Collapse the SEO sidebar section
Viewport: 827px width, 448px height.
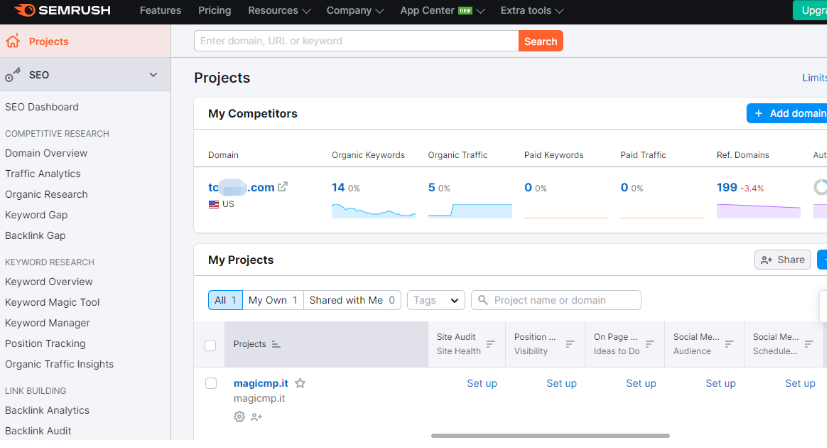(153, 75)
